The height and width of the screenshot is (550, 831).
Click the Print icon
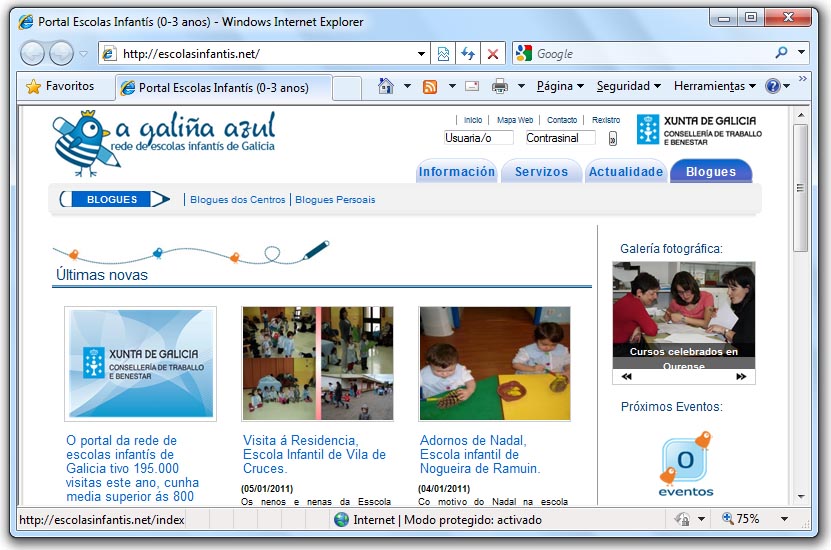pos(500,86)
